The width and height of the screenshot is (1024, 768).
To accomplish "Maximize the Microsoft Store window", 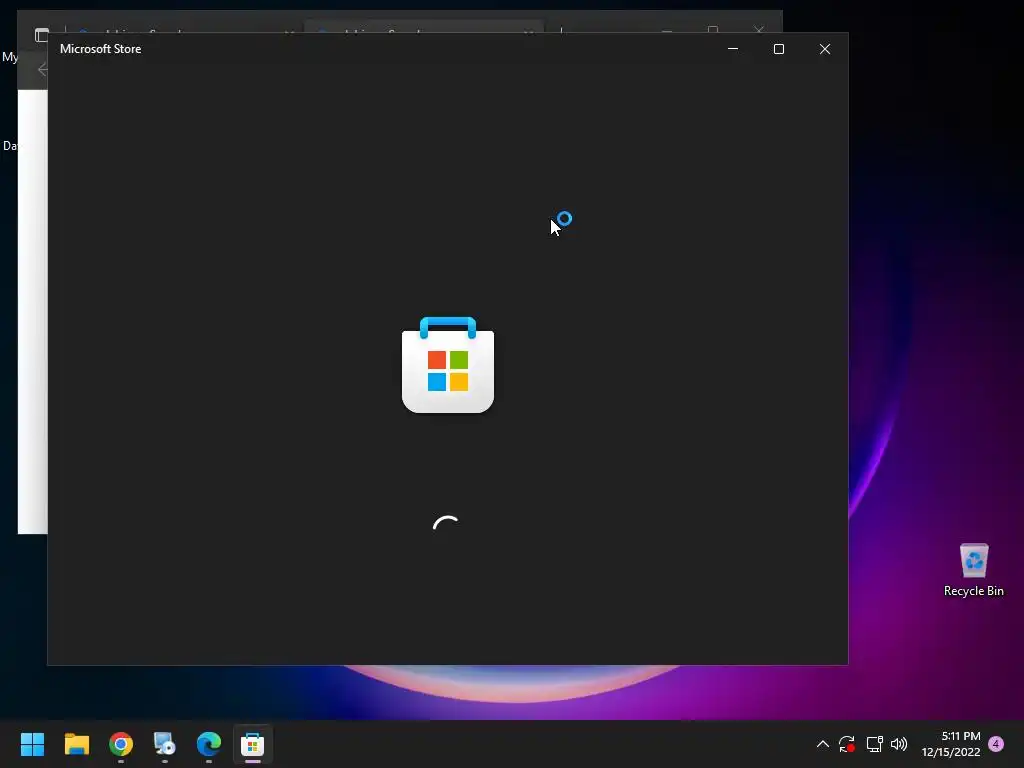I will coord(778,49).
